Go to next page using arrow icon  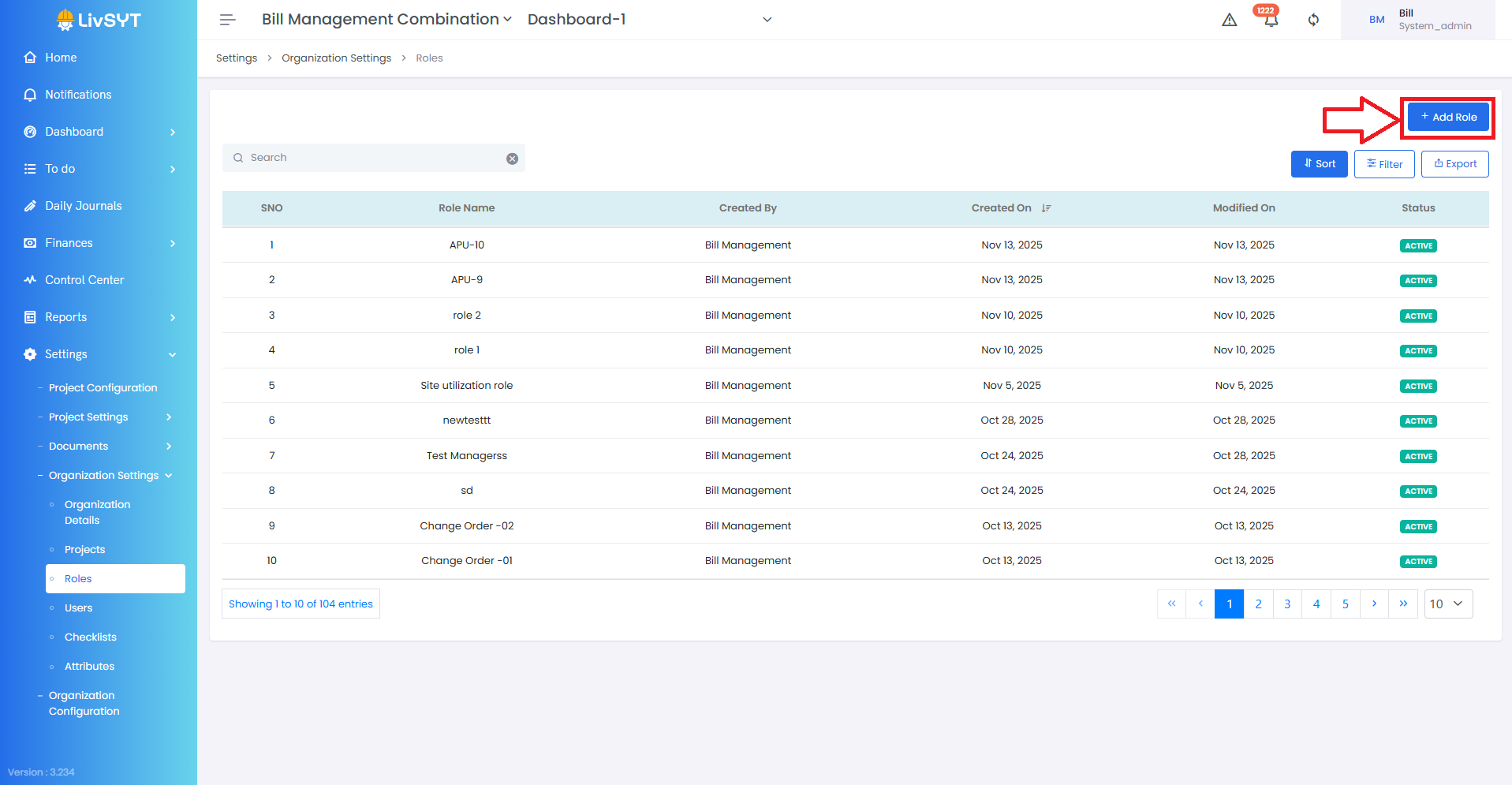click(1374, 604)
